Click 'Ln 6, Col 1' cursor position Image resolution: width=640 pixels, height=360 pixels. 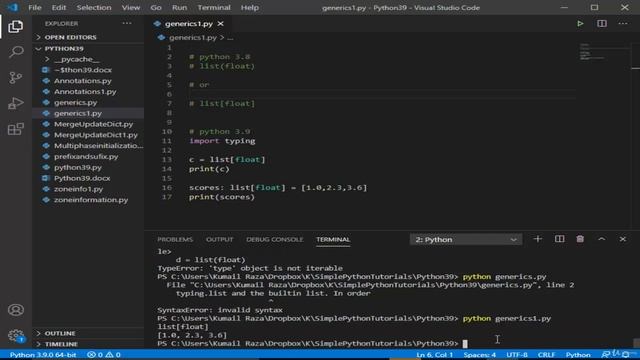pyautogui.click(x=434, y=355)
